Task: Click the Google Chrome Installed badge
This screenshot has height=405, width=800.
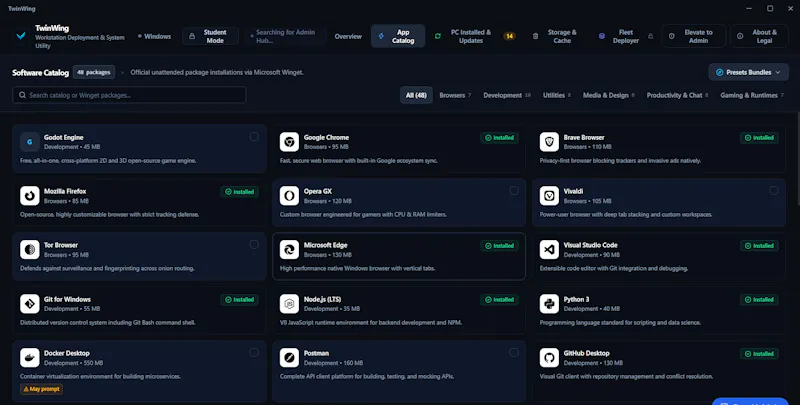Action: [499, 138]
